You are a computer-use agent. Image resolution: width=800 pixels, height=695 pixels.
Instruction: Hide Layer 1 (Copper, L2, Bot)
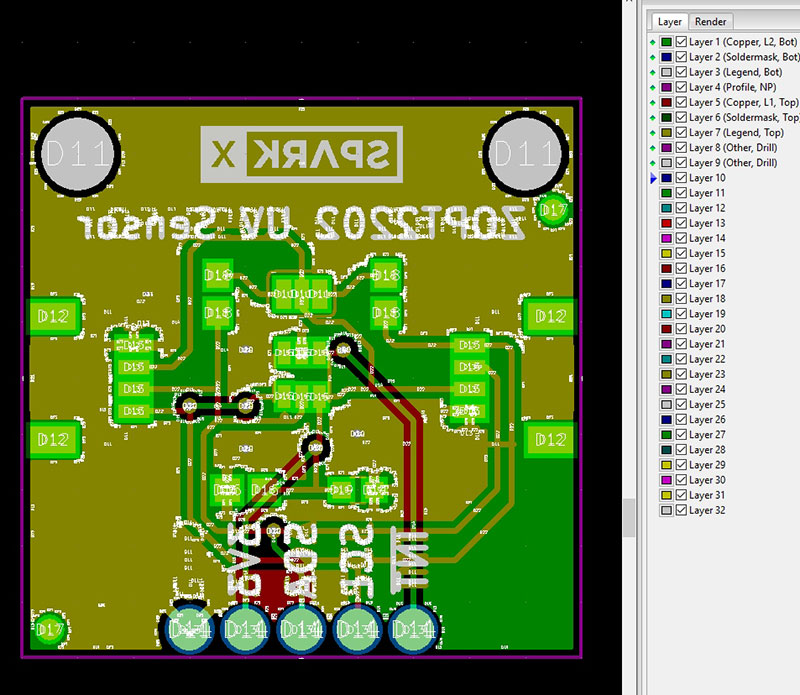coord(681,42)
